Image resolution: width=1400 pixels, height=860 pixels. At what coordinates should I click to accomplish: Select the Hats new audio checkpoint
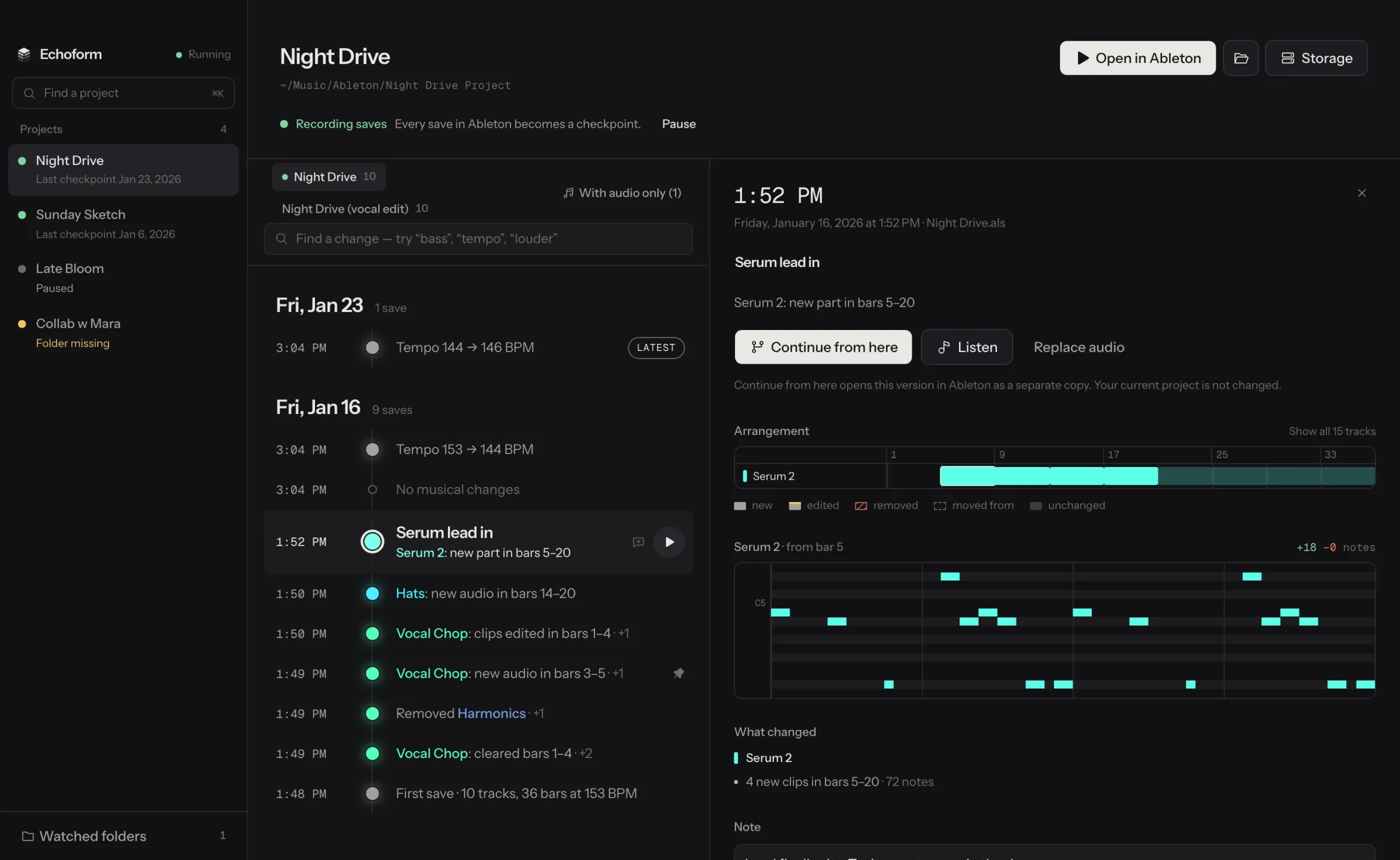pyautogui.click(x=478, y=594)
